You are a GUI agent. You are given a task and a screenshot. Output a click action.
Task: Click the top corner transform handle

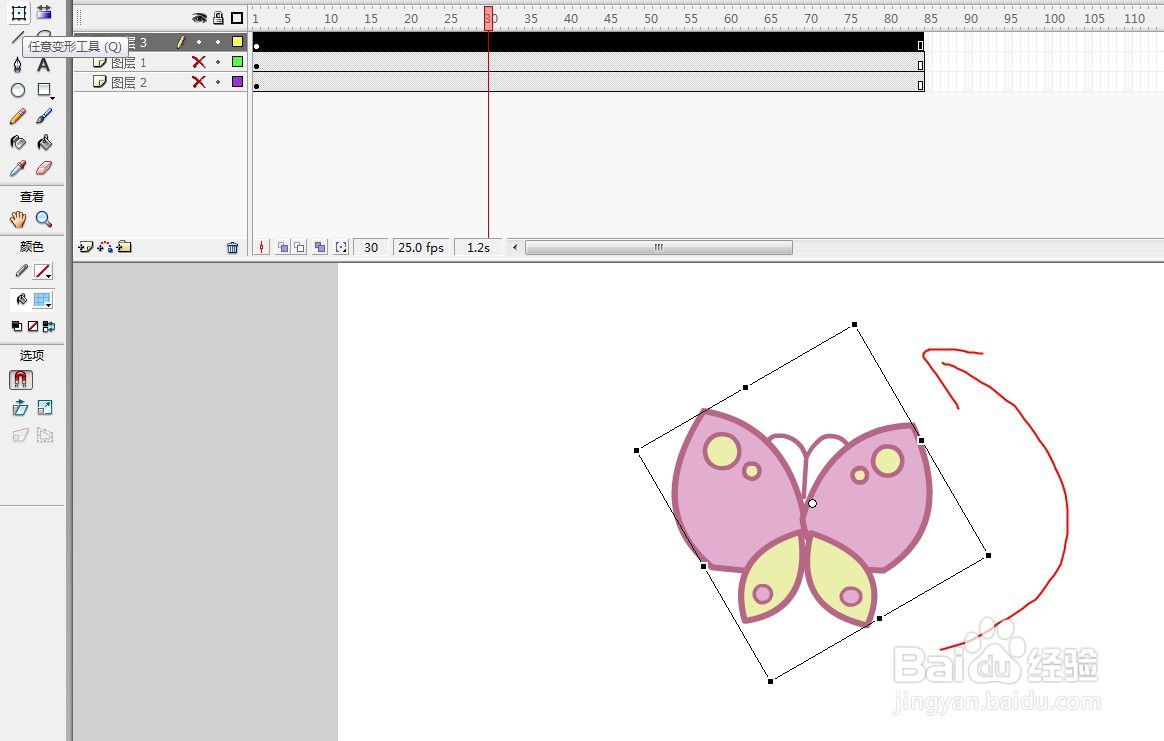click(854, 324)
